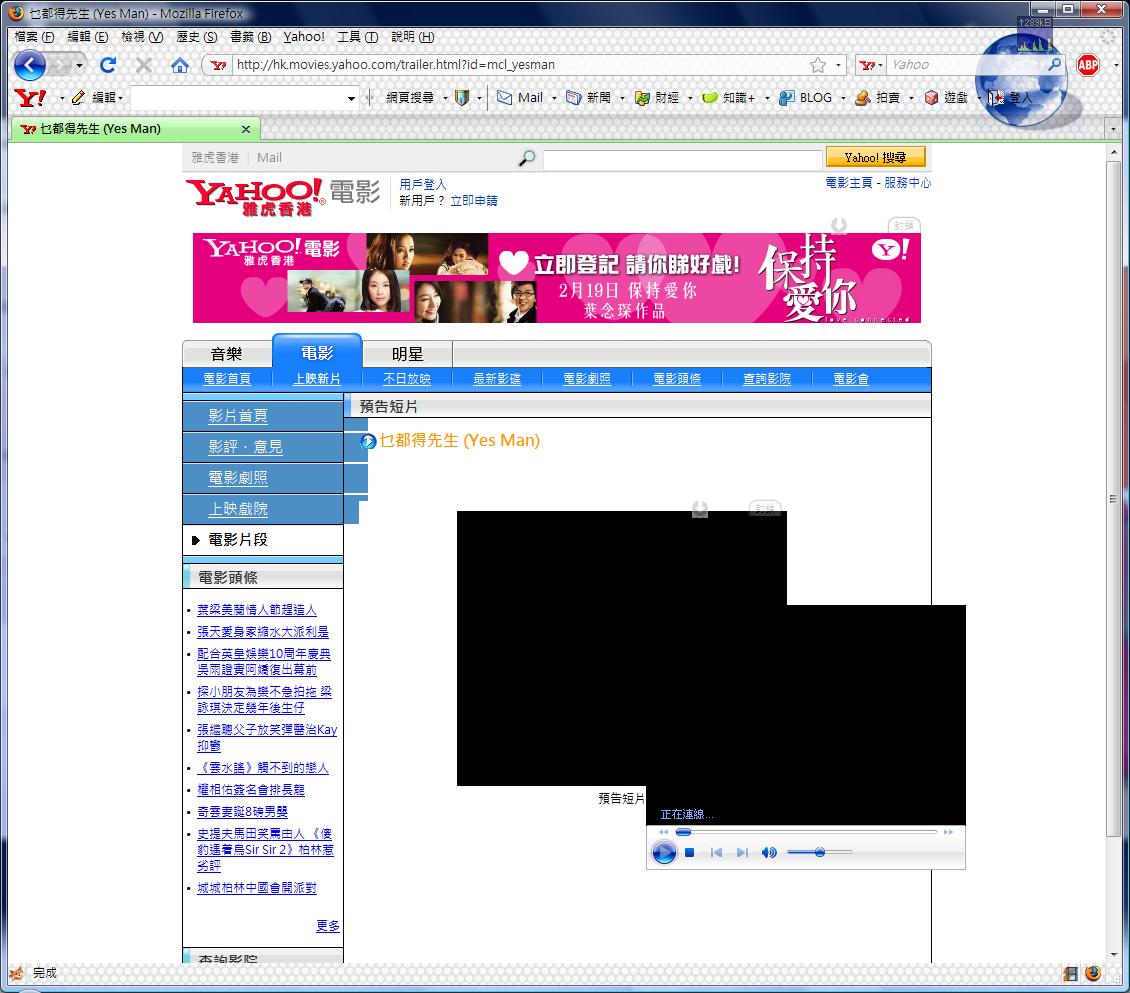Click the pencil edit icon on Yahoo toolbar
Image resolution: width=1130 pixels, height=993 pixels.
tap(78, 97)
